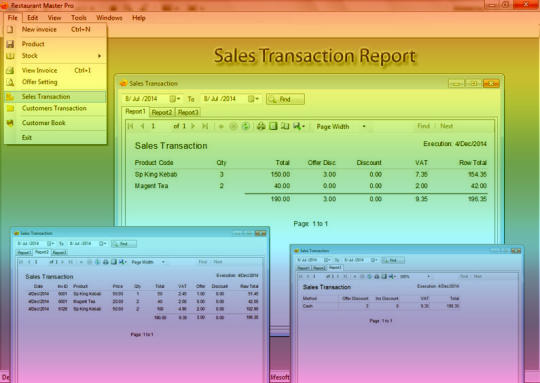The height and width of the screenshot is (383, 540).
Task: Choose New invoice from File menu
Action: 55,30
